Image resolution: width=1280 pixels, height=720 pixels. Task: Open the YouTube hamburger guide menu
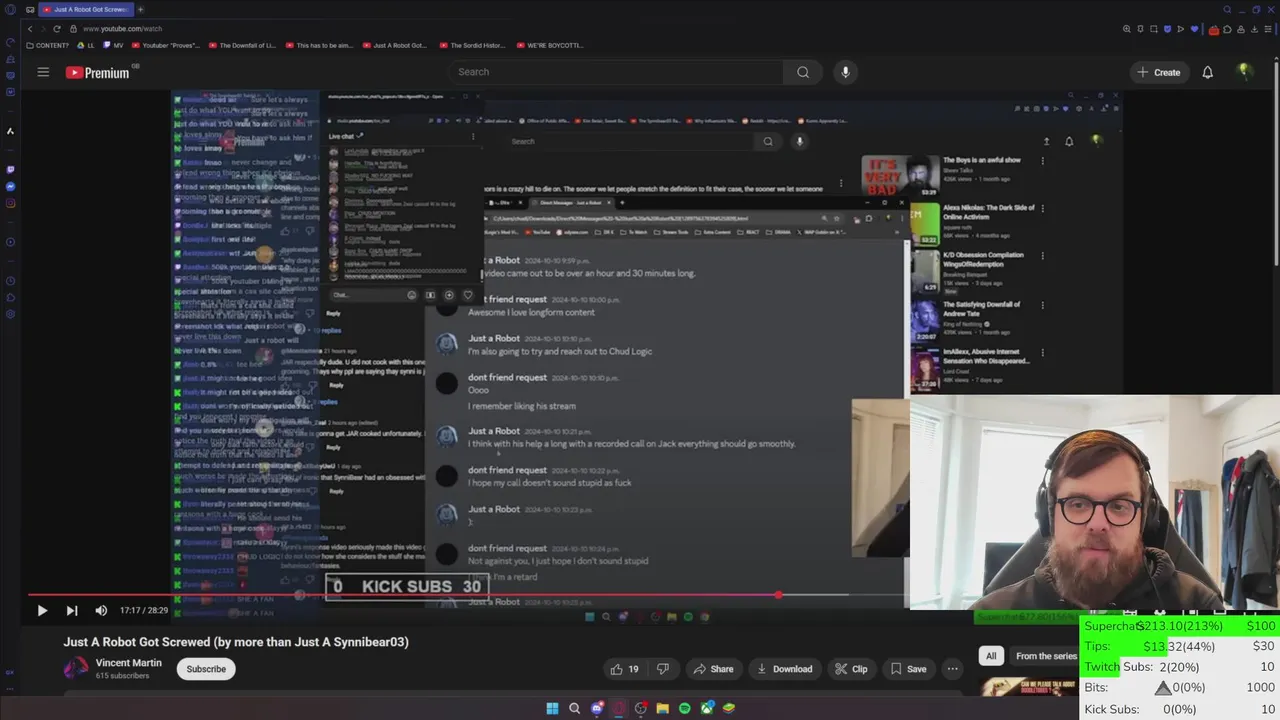tap(43, 72)
